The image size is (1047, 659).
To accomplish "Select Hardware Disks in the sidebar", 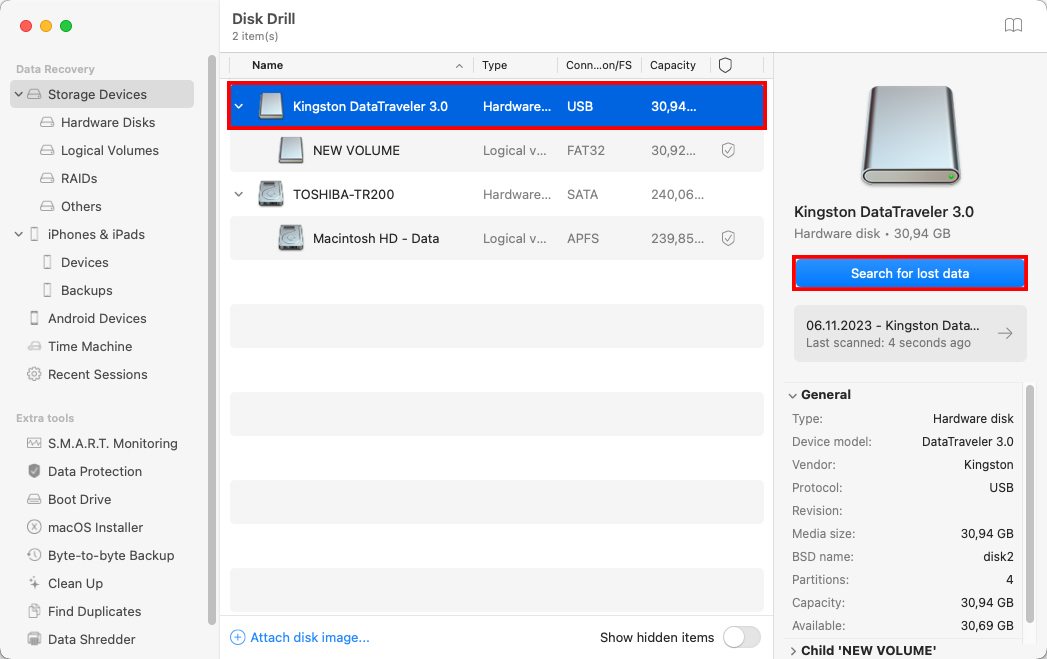I will pos(107,122).
